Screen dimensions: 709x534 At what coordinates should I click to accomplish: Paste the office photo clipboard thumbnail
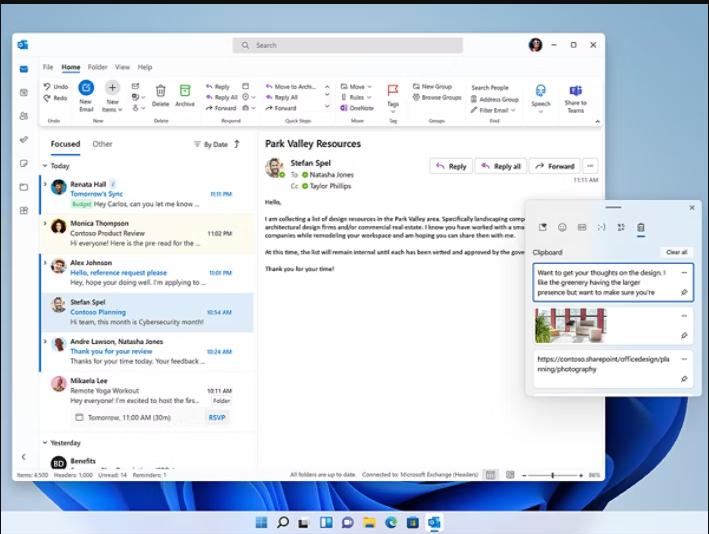point(570,326)
